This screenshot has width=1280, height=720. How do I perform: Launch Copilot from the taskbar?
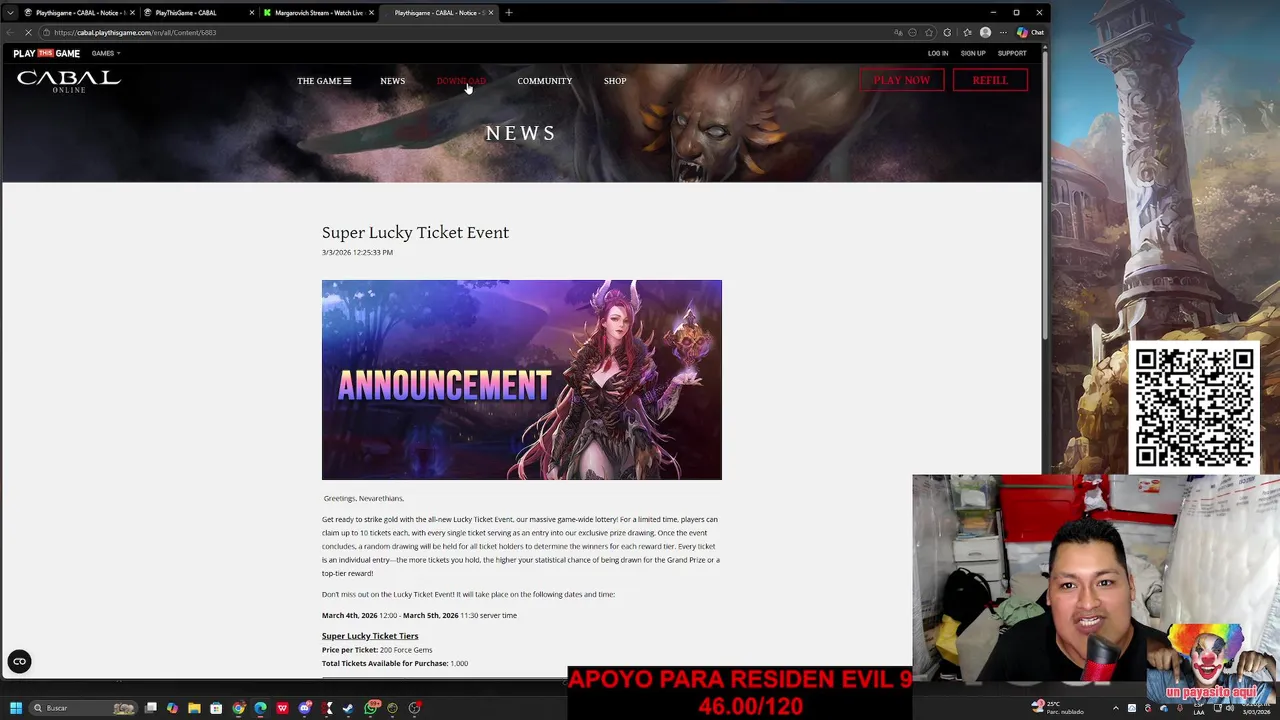172,708
